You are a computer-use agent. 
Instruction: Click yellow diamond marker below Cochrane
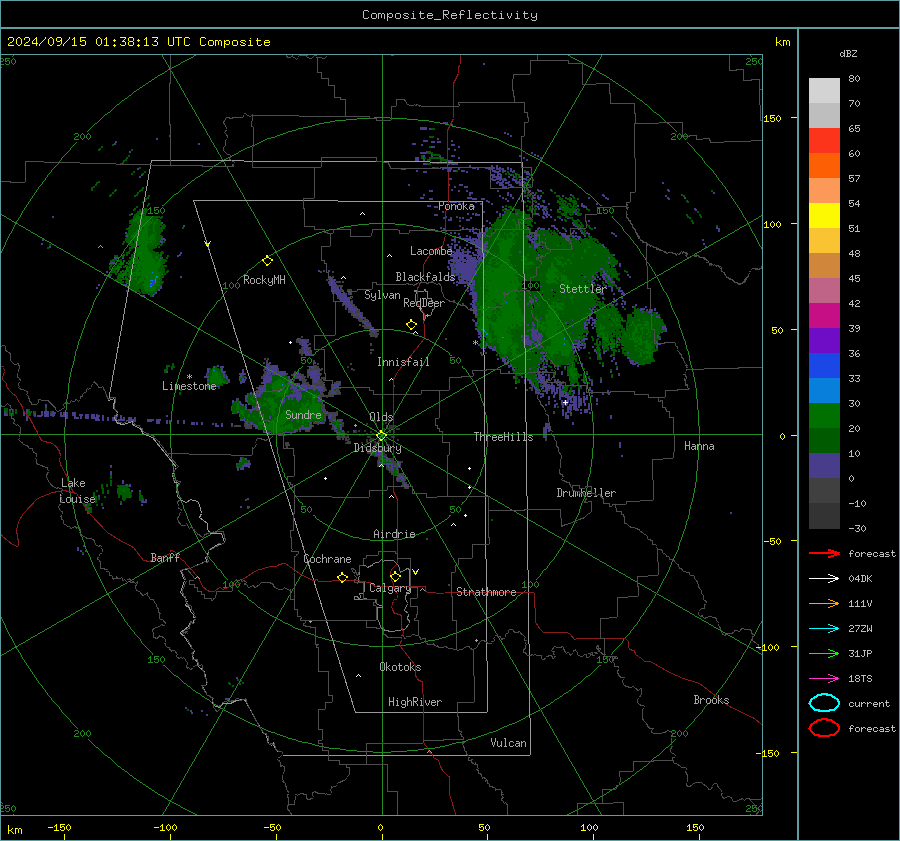click(342, 578)
